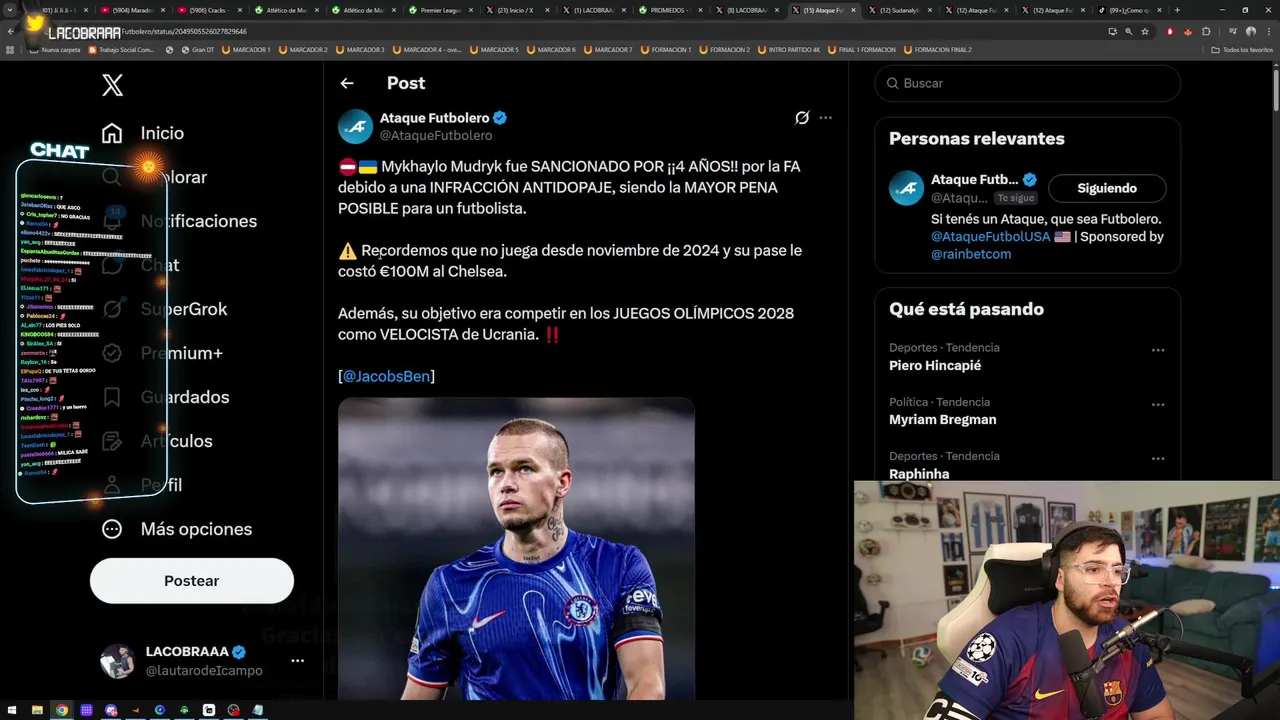Open MARCADOR 1 bookmark

pyautogui.click(x=246, y=49)
